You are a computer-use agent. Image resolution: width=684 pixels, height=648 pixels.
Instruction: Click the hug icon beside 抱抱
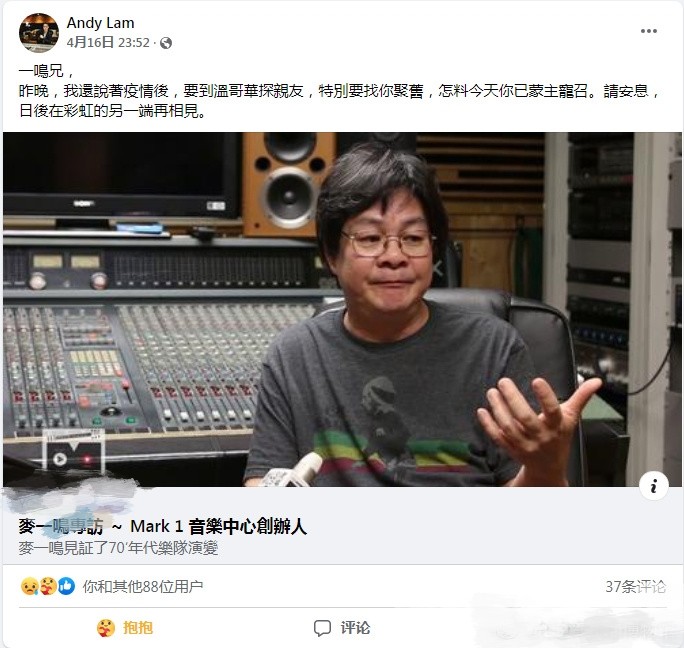(x=106, y=628)
